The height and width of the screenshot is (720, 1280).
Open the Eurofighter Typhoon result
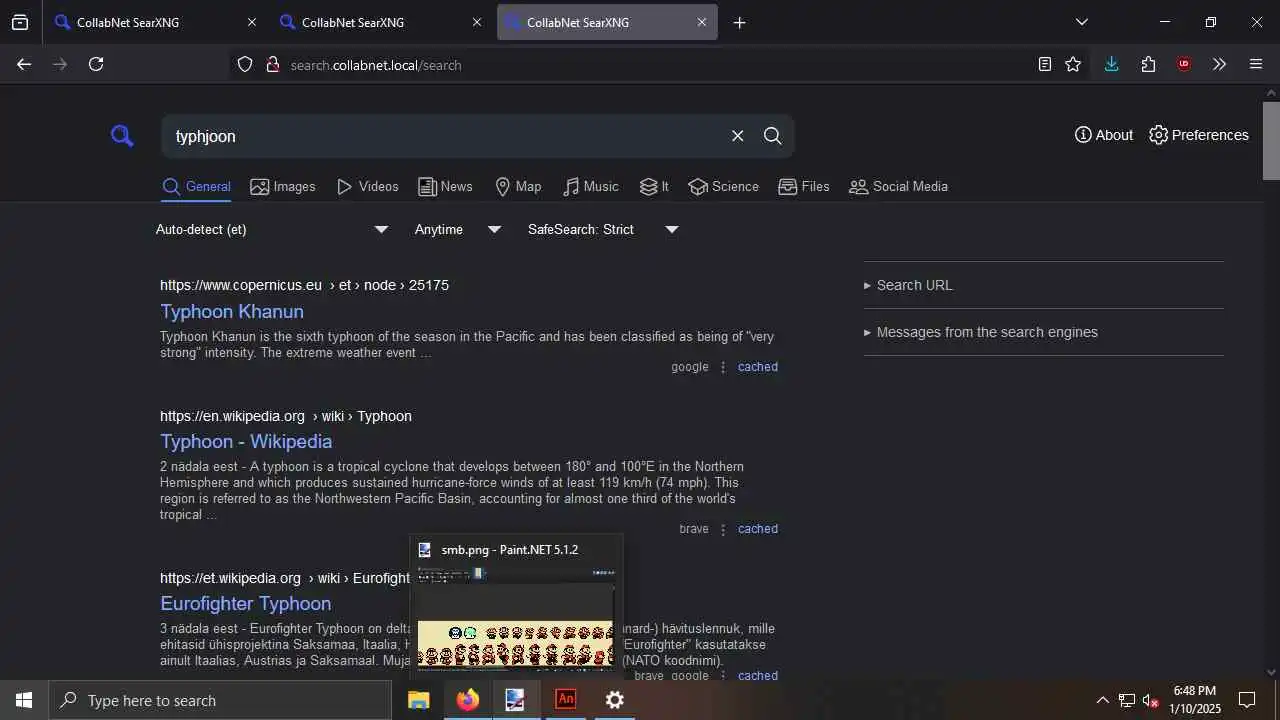tap(246, 603)
